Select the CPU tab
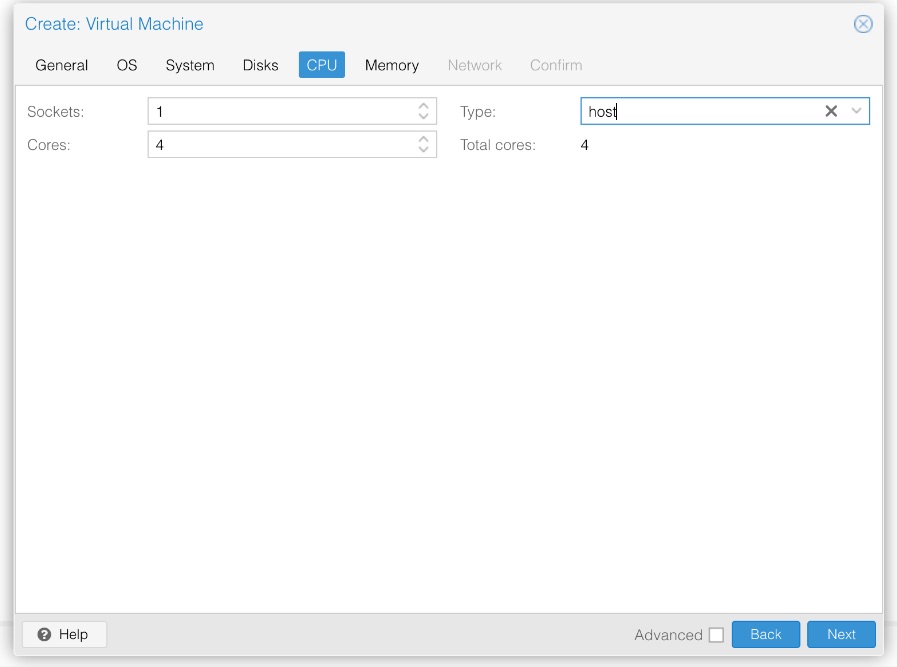 click(322, 65)
